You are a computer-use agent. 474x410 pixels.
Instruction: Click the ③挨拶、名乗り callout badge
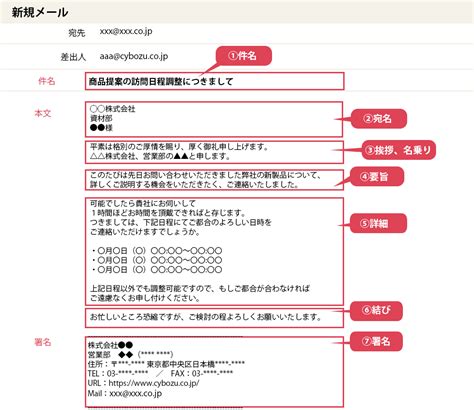point(399,150)
